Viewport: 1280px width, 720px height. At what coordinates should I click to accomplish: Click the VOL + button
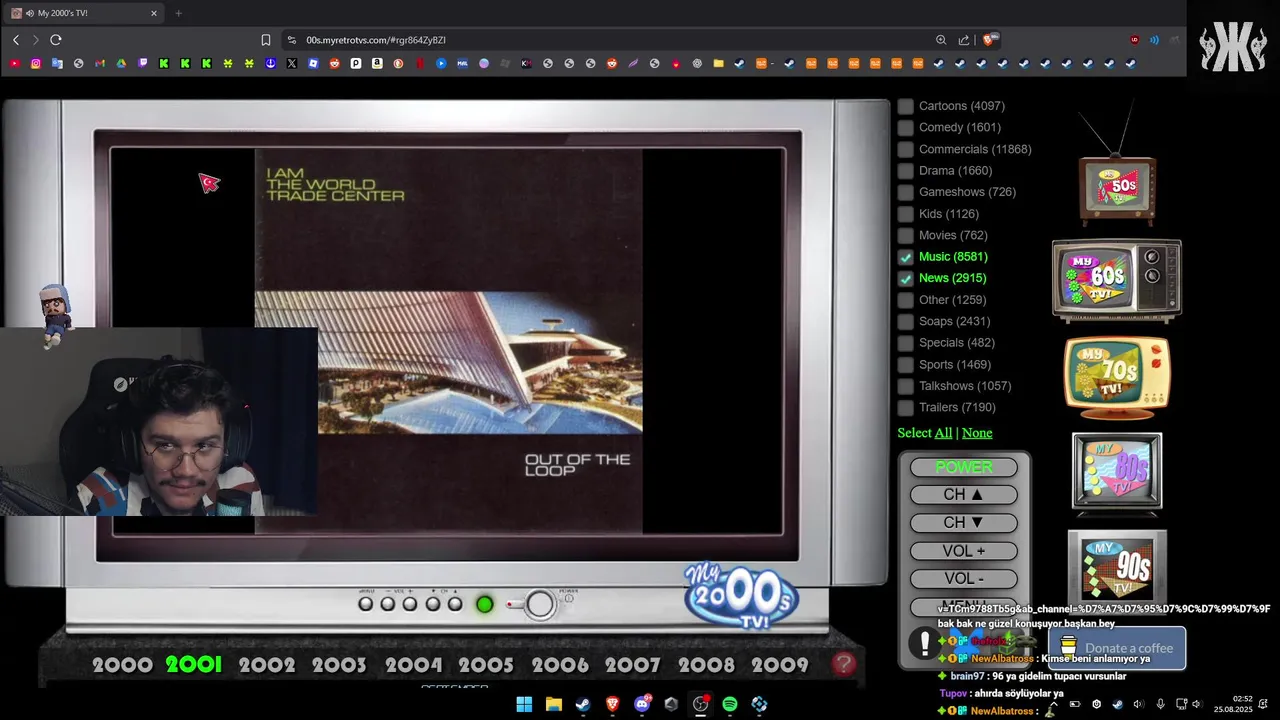[x=964, y=551]
